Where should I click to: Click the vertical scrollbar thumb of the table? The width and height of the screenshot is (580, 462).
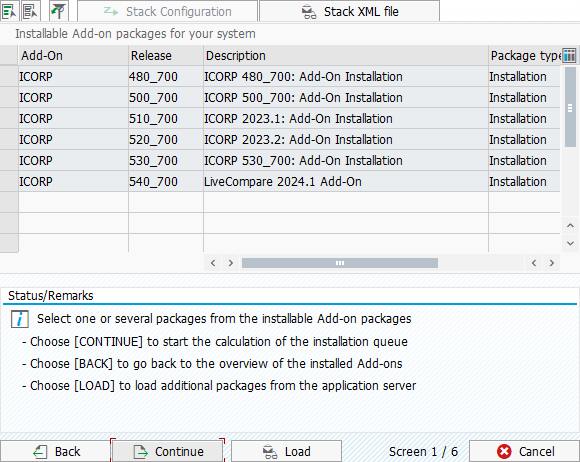tap(570, 107)
